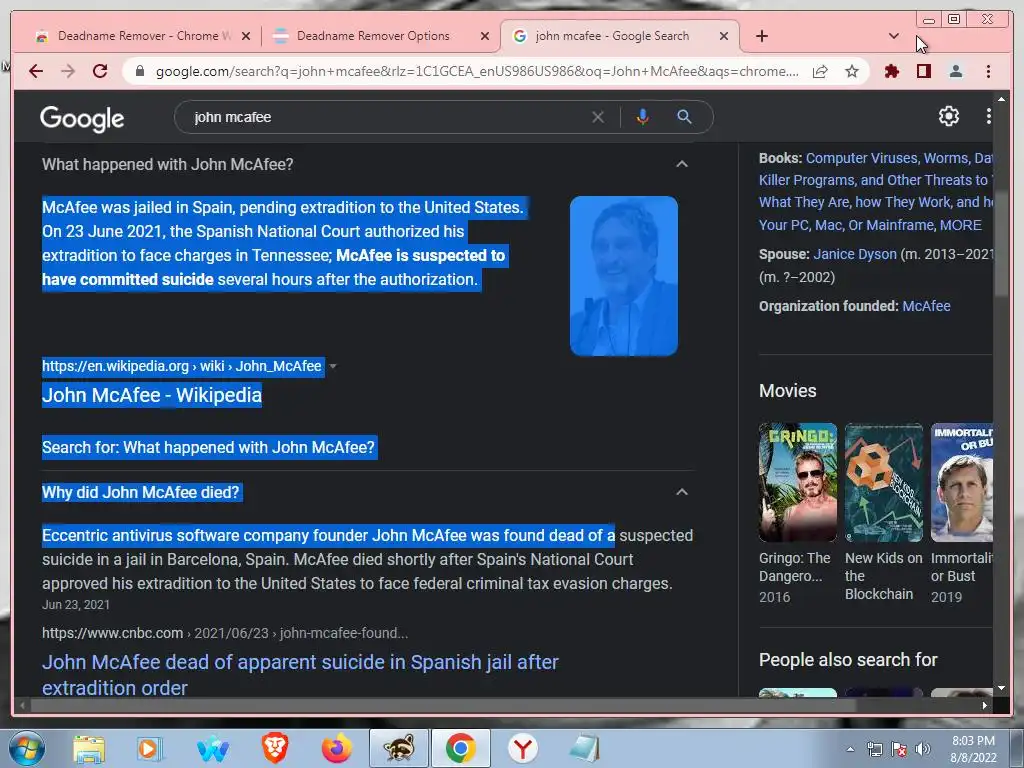
Task: Collapse Why did John McAfee died question
Action: tap(681, 492)
